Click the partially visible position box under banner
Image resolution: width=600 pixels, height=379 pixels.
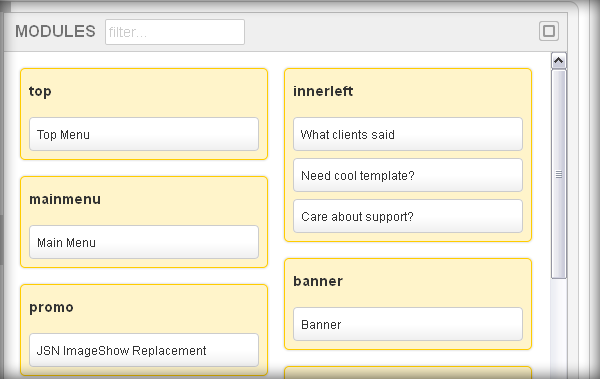(x=408, y=372)
